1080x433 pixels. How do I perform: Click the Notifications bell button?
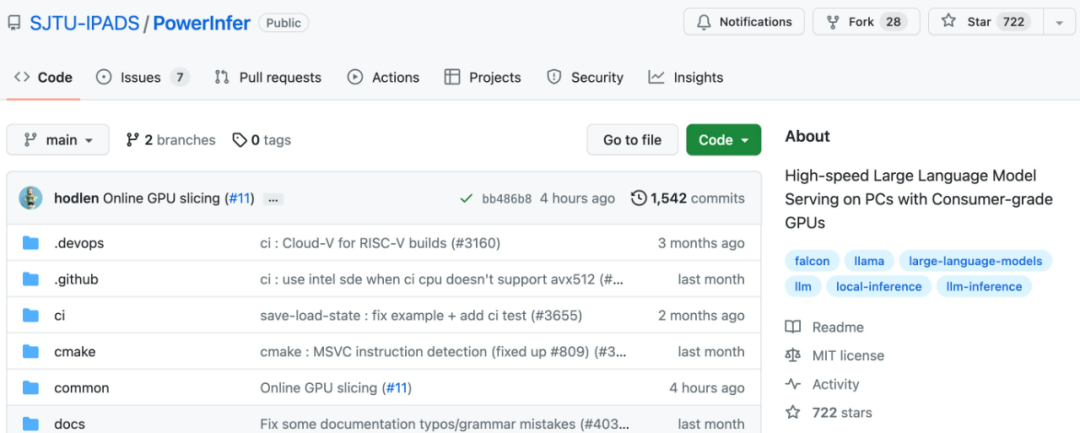743,22
